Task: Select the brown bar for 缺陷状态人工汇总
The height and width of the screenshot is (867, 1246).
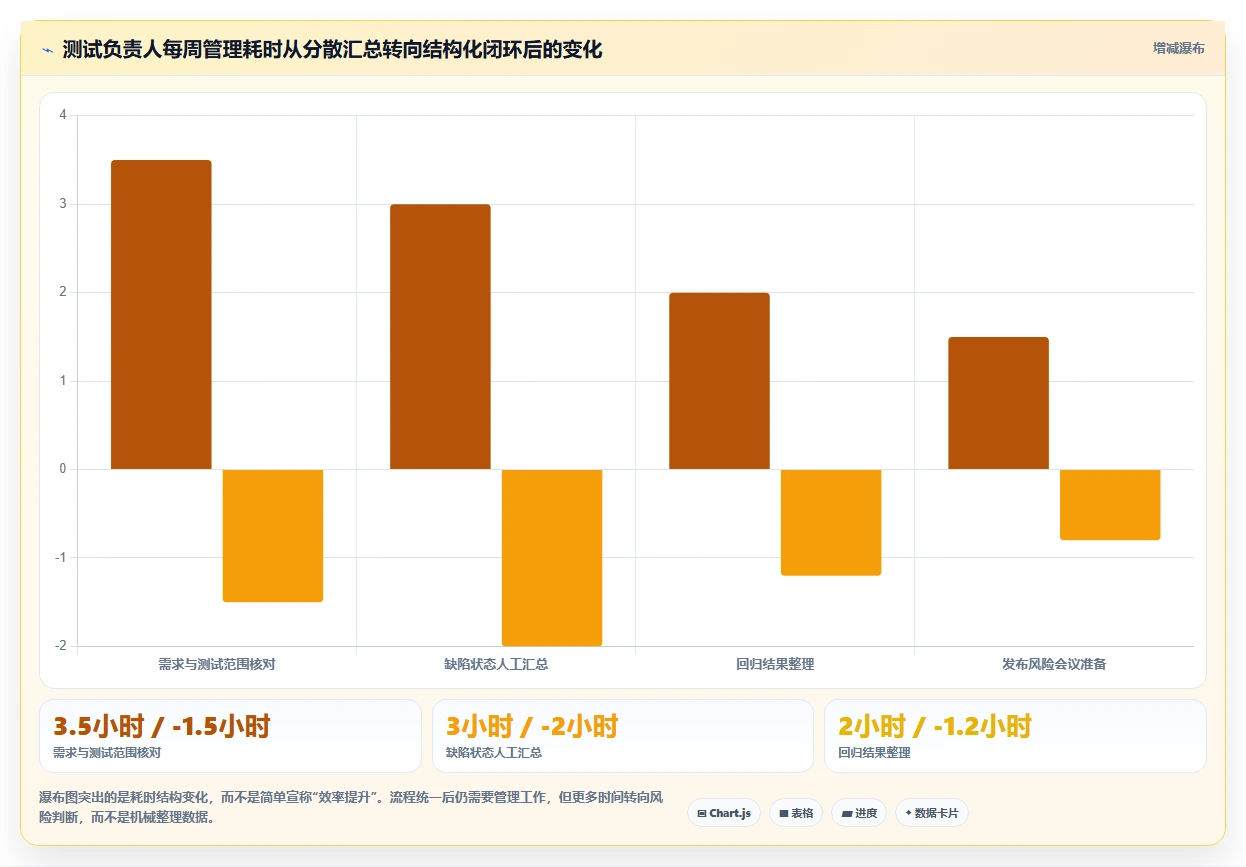Action: pyautogui.click(x=440, y=336)
